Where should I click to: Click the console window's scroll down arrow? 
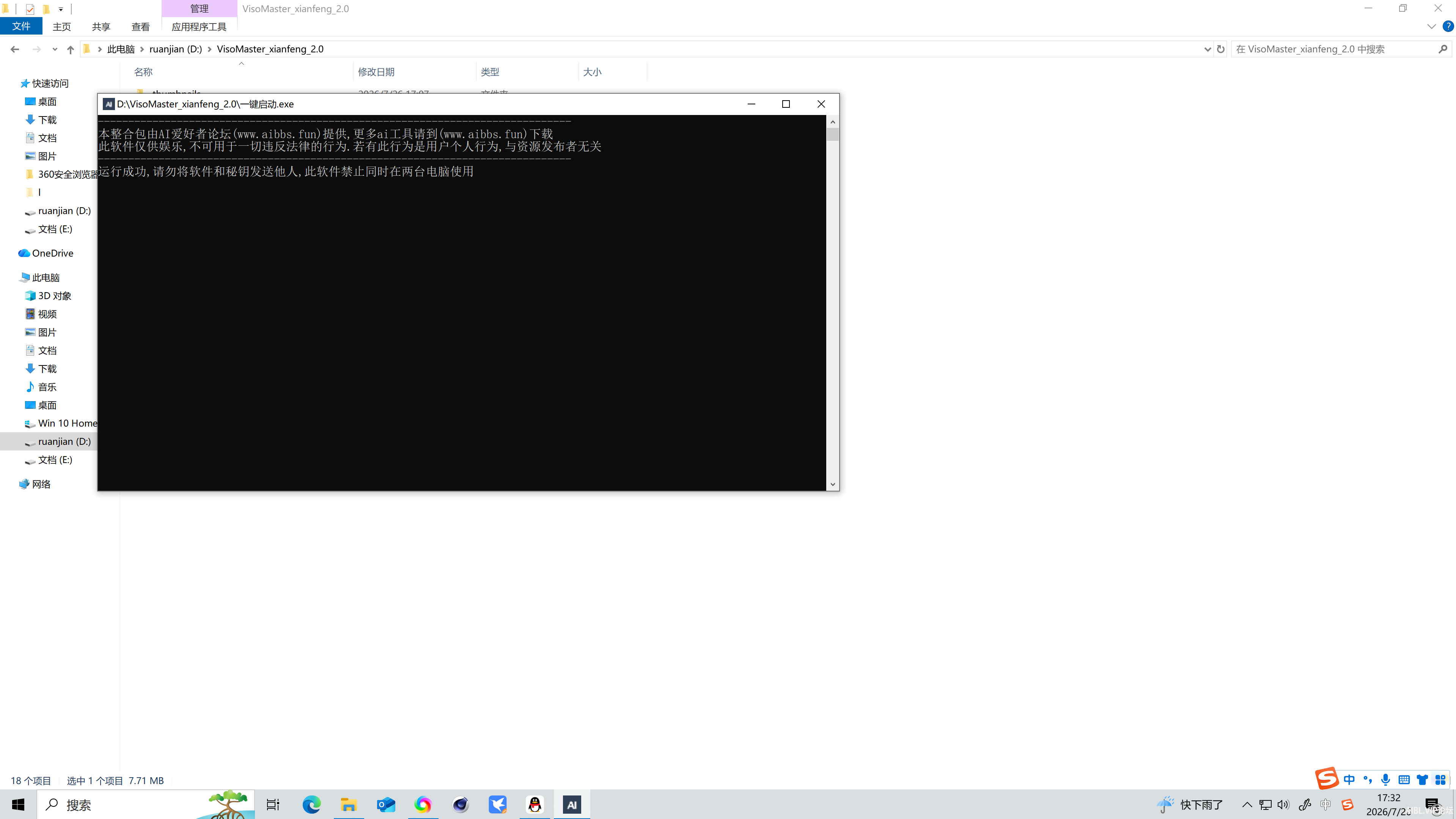click(833, 484)
